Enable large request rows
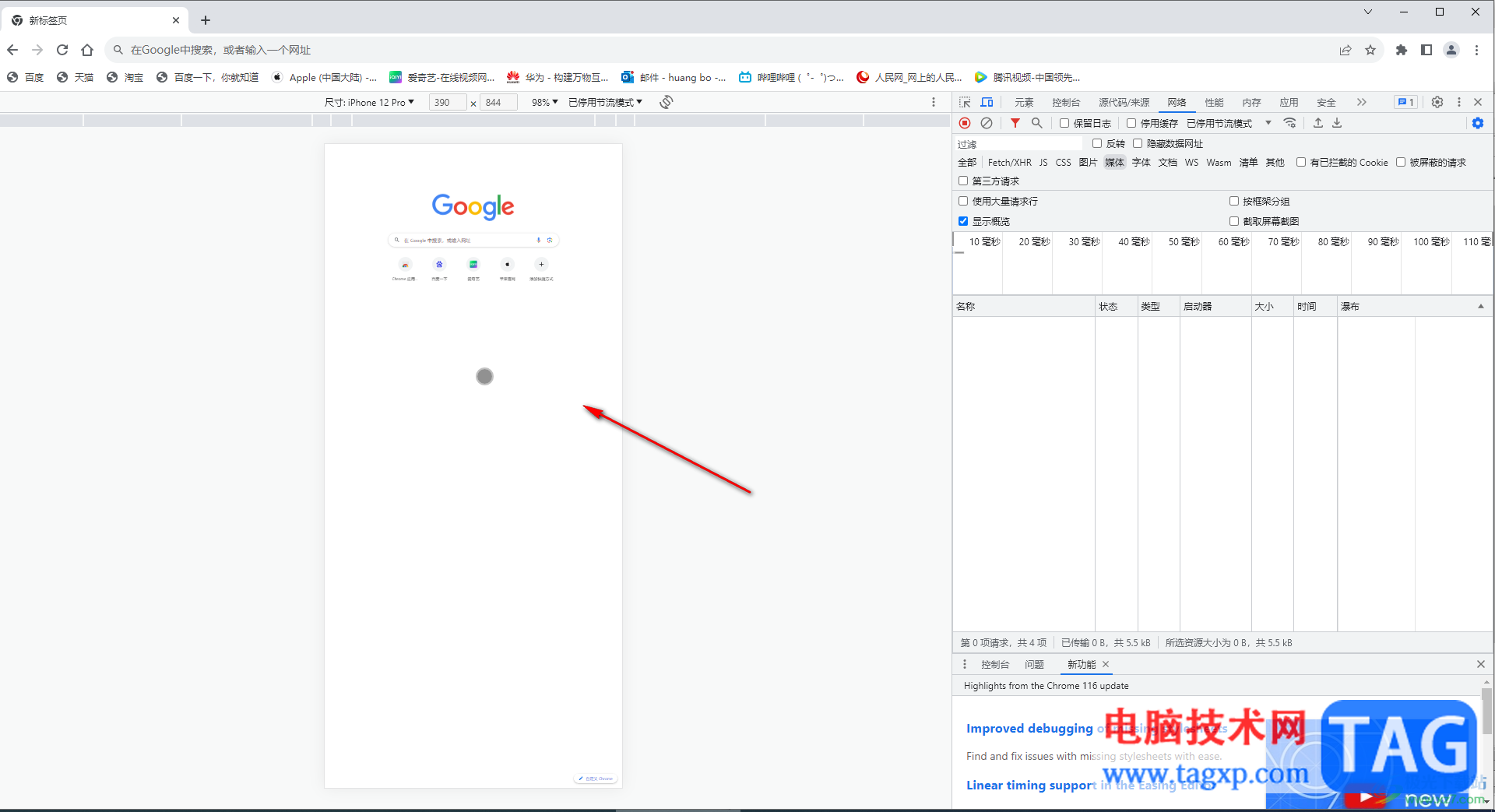This screenshot has width=1495, height=812. (x=963, y=201)
